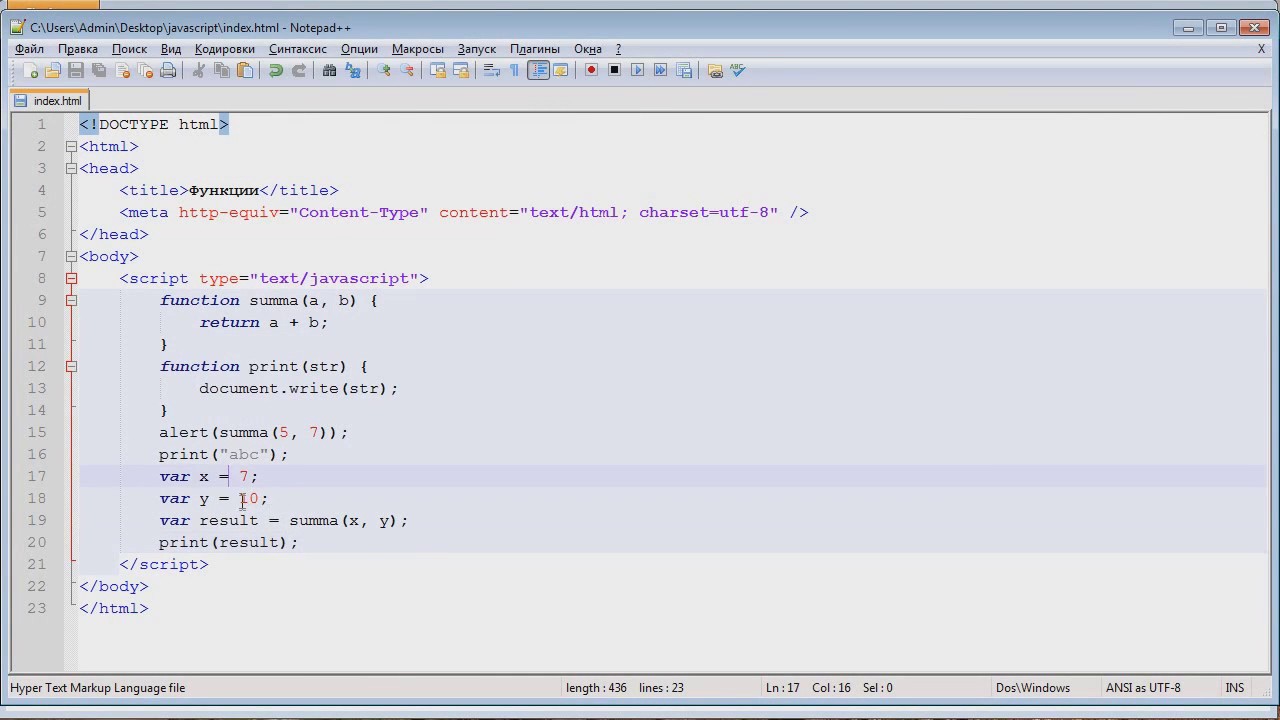Click the Dos\Windows line-ending status entry
Screen dimensions: 1280x720
click(1032, 688)
